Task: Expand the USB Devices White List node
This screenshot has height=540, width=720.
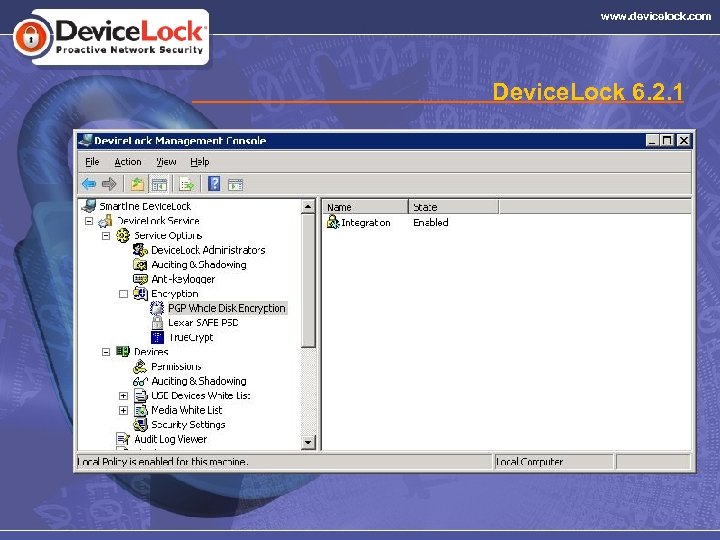Action: [123, 396]
